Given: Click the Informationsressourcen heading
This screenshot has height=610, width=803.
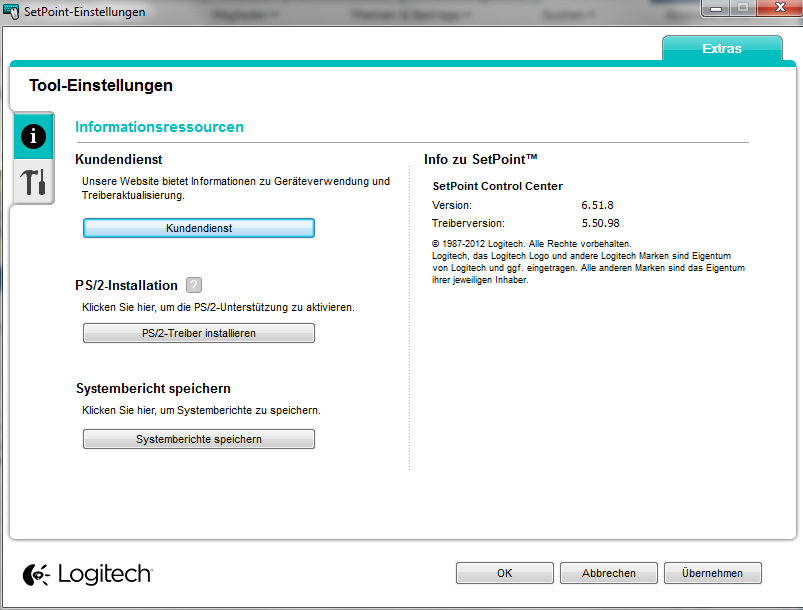Looking at the screenshot, I should pos(159,127).
